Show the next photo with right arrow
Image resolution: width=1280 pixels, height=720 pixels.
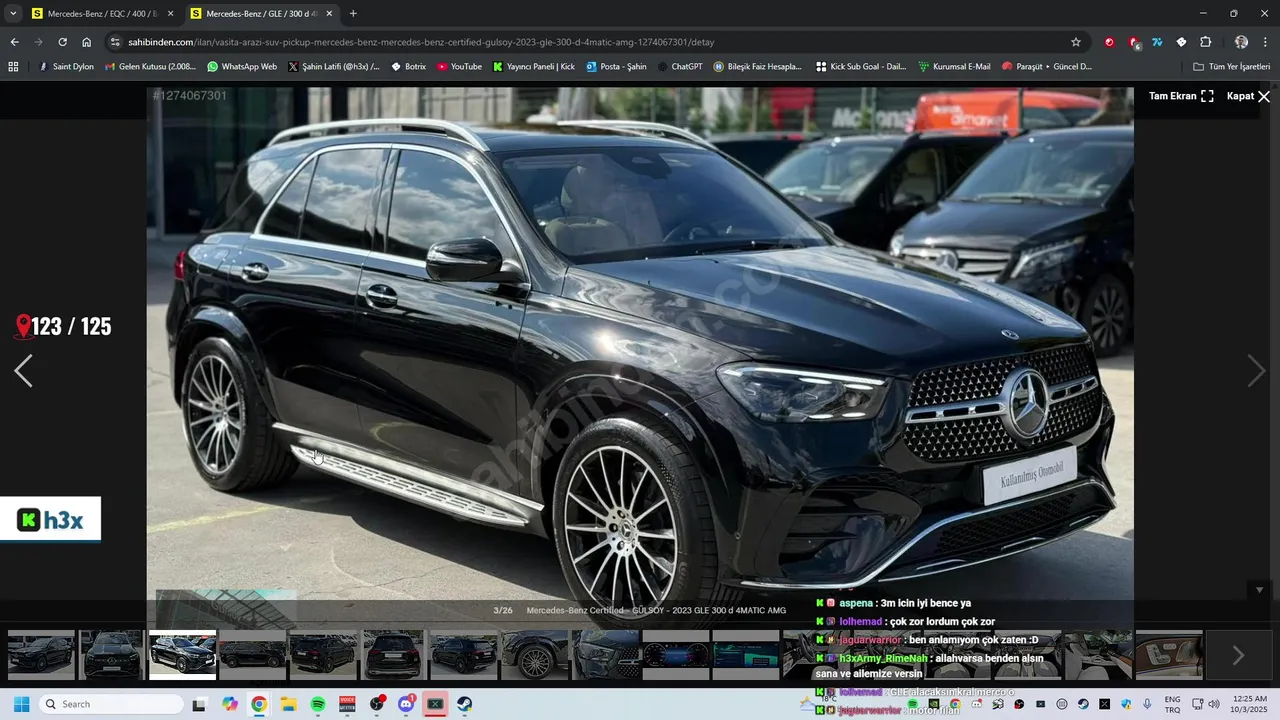[1256, 371]
